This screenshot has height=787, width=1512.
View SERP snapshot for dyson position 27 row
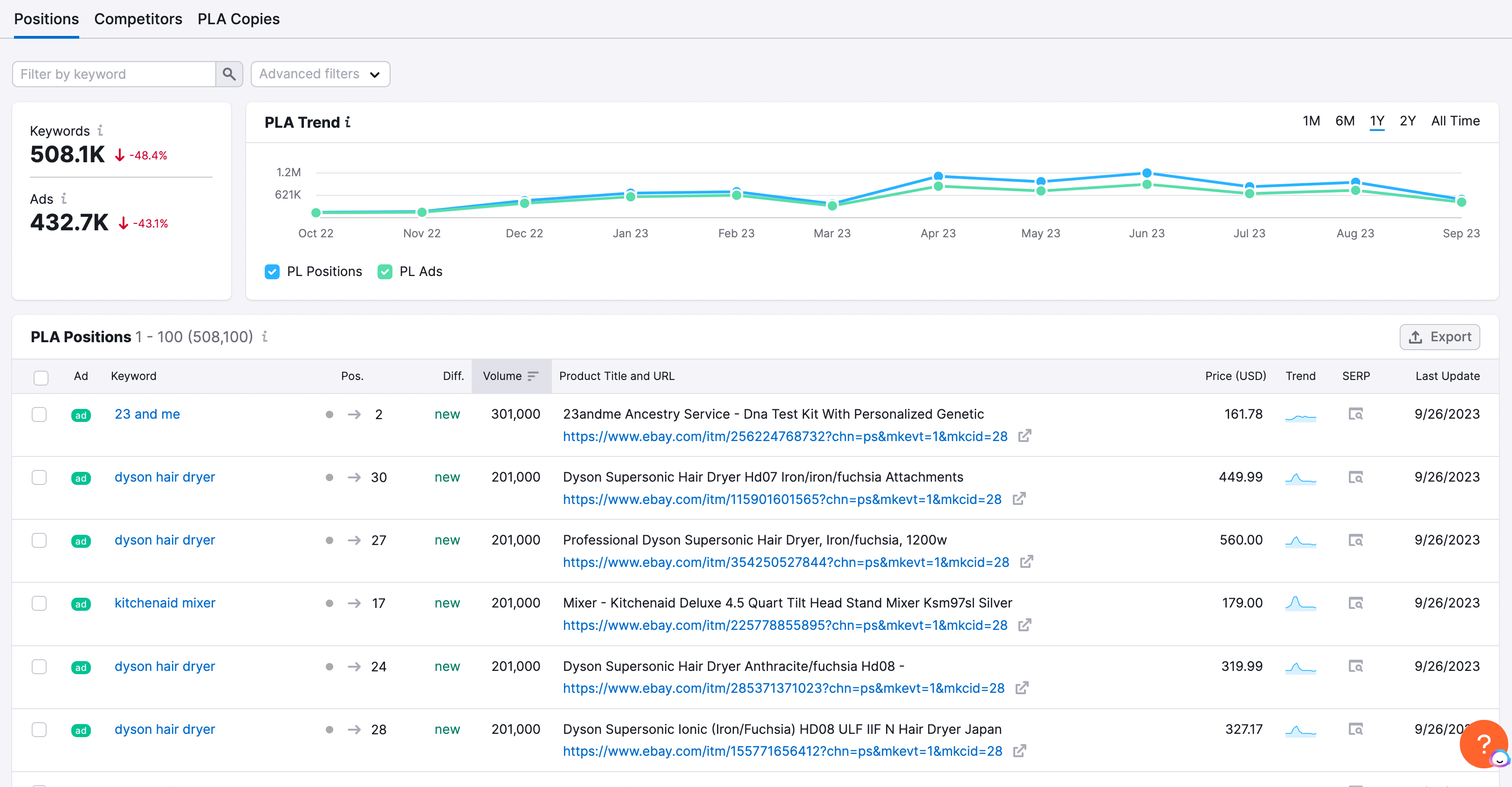click(1356, 540)
